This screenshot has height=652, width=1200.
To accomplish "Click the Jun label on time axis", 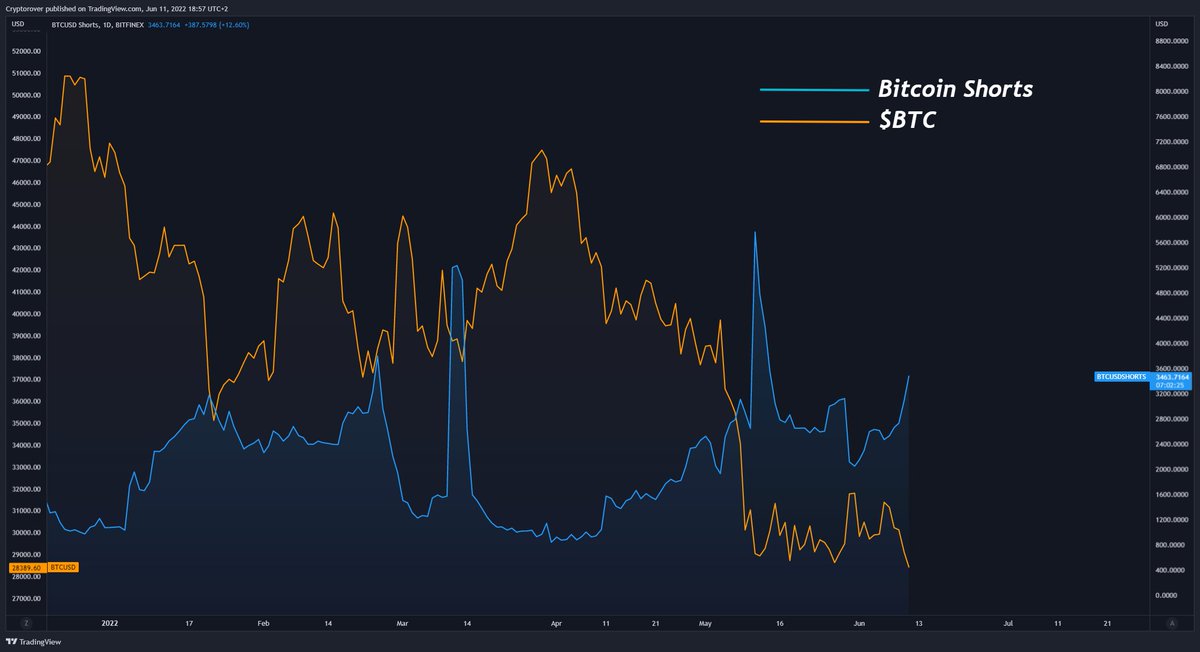I will point(858,623).
